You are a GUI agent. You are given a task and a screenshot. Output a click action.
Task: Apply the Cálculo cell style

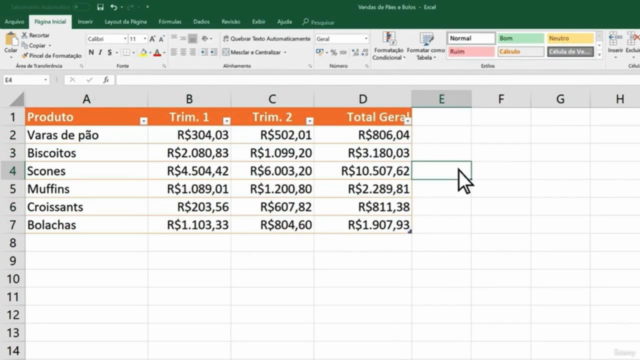[520, 51]
